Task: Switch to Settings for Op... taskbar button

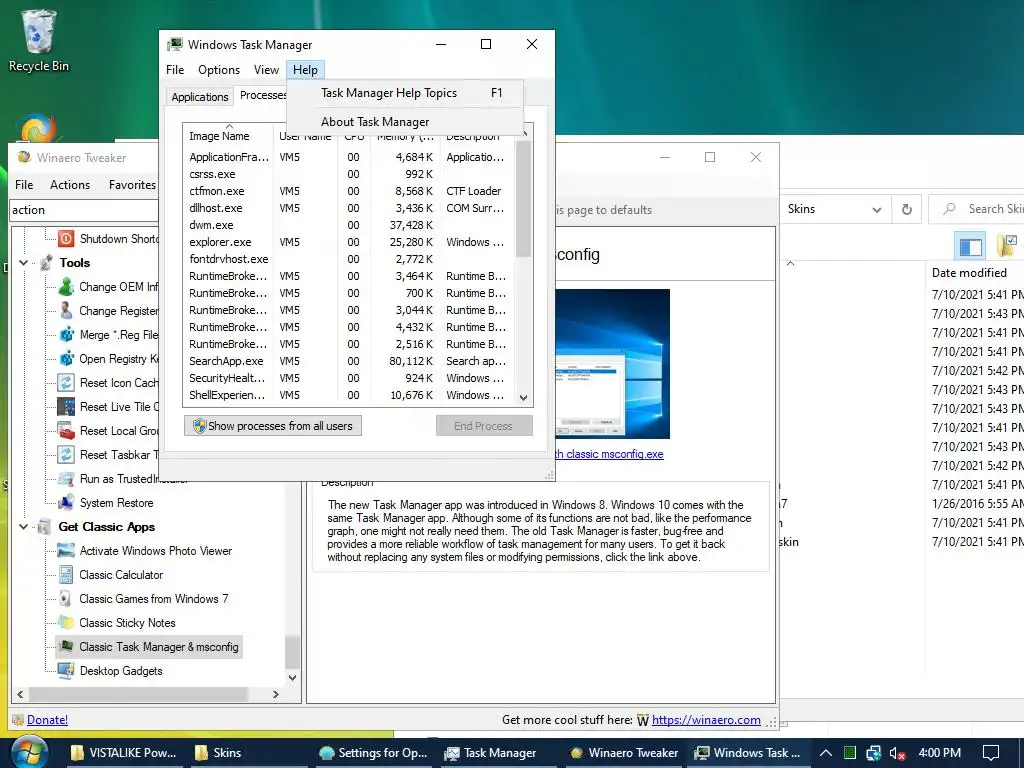Action: pyautogui.click(x=374, y=752)
